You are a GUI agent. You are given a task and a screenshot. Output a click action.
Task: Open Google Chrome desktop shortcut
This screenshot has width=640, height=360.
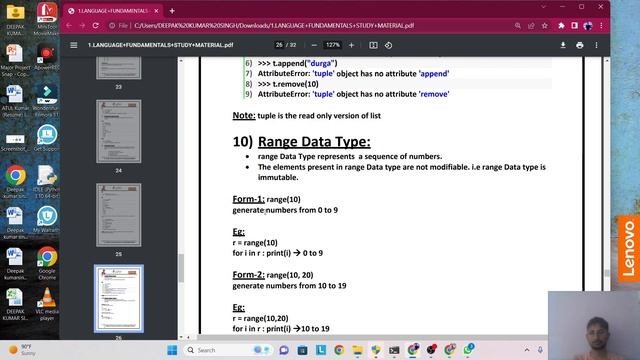[47, 263]
